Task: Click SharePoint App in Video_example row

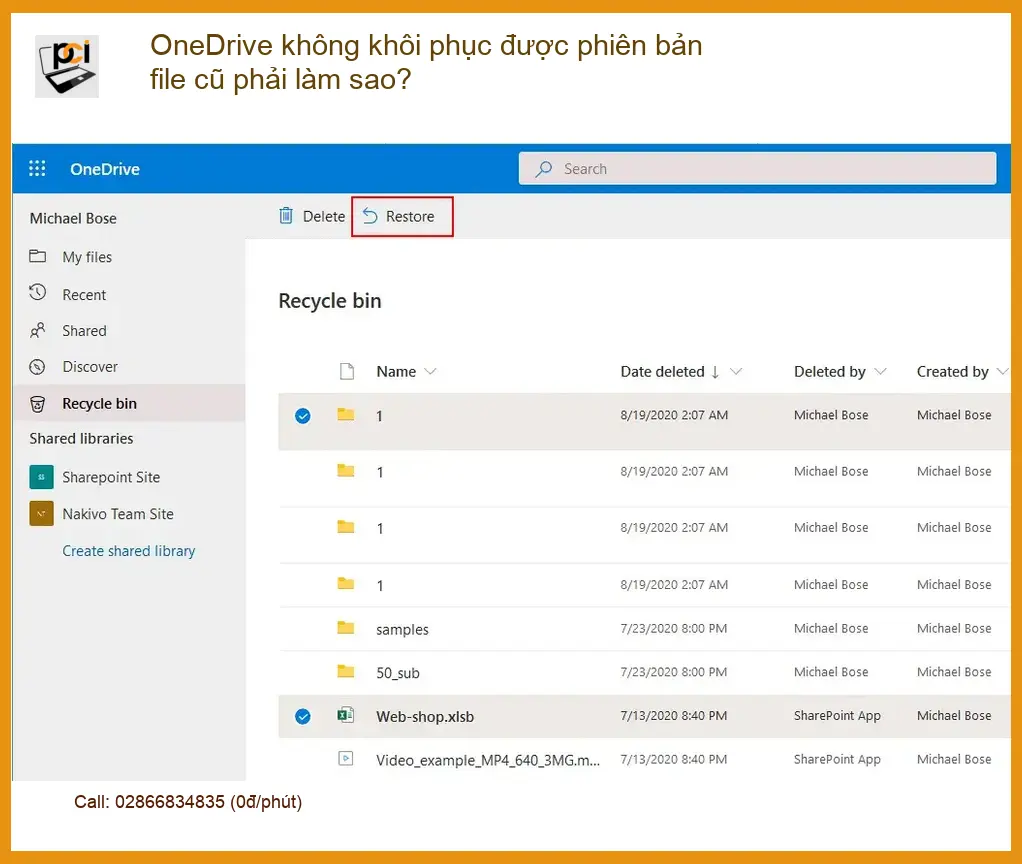Action: pos(837,759)
